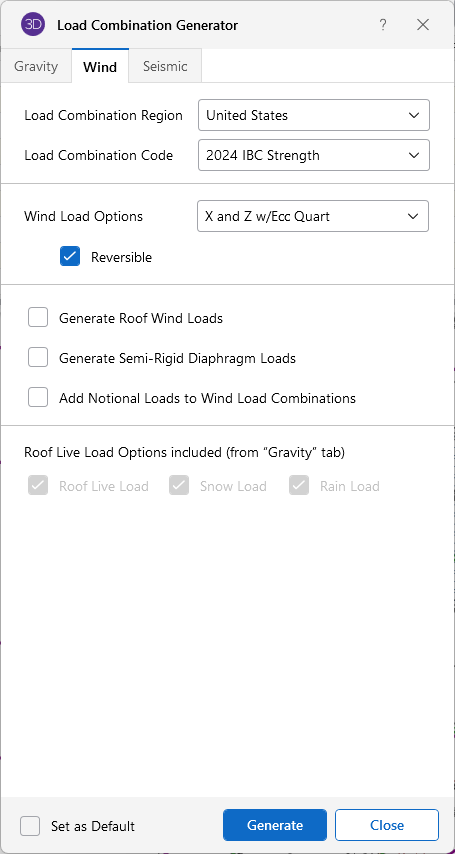455x854 pixels.
Task: Check Add Notional Loads to Wind Combinations
Action: point(38,398)
